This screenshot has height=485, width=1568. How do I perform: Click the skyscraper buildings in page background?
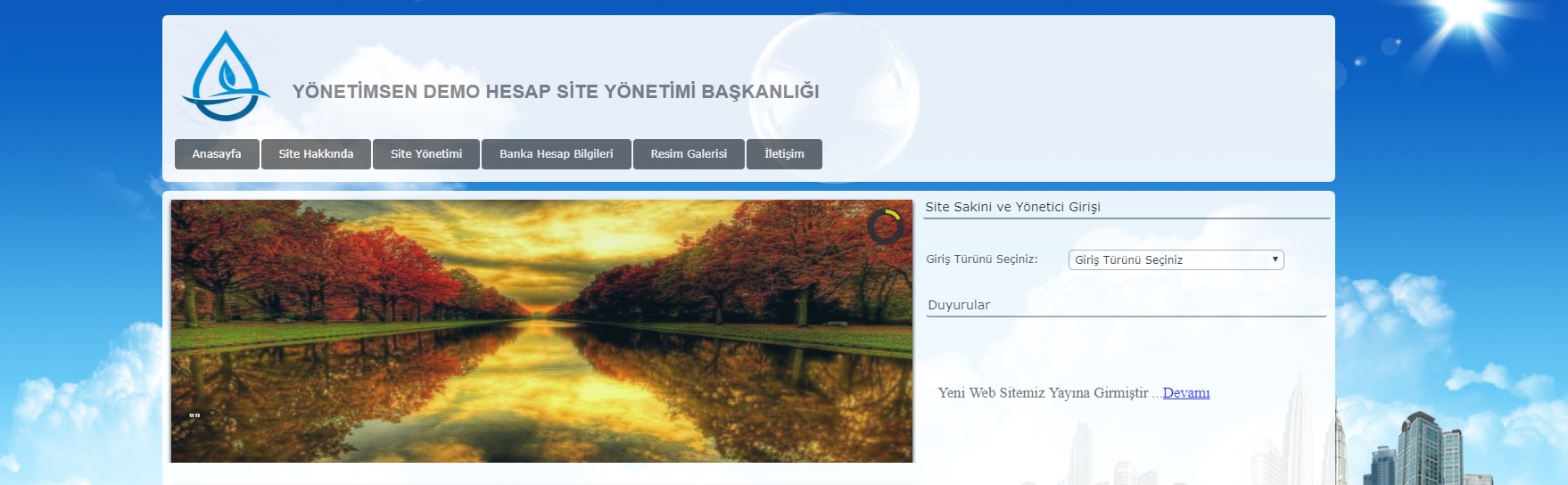(x=1425, y=450)
